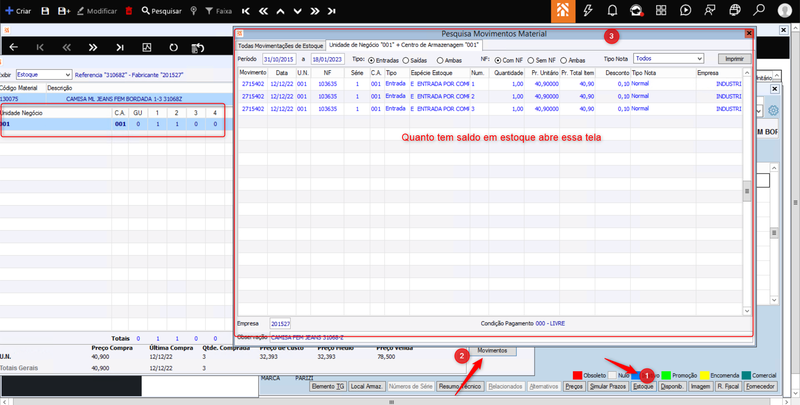Click the down chevron in top toolbar
This screenshot has height=405, width=800.
[x=297, y=11]
